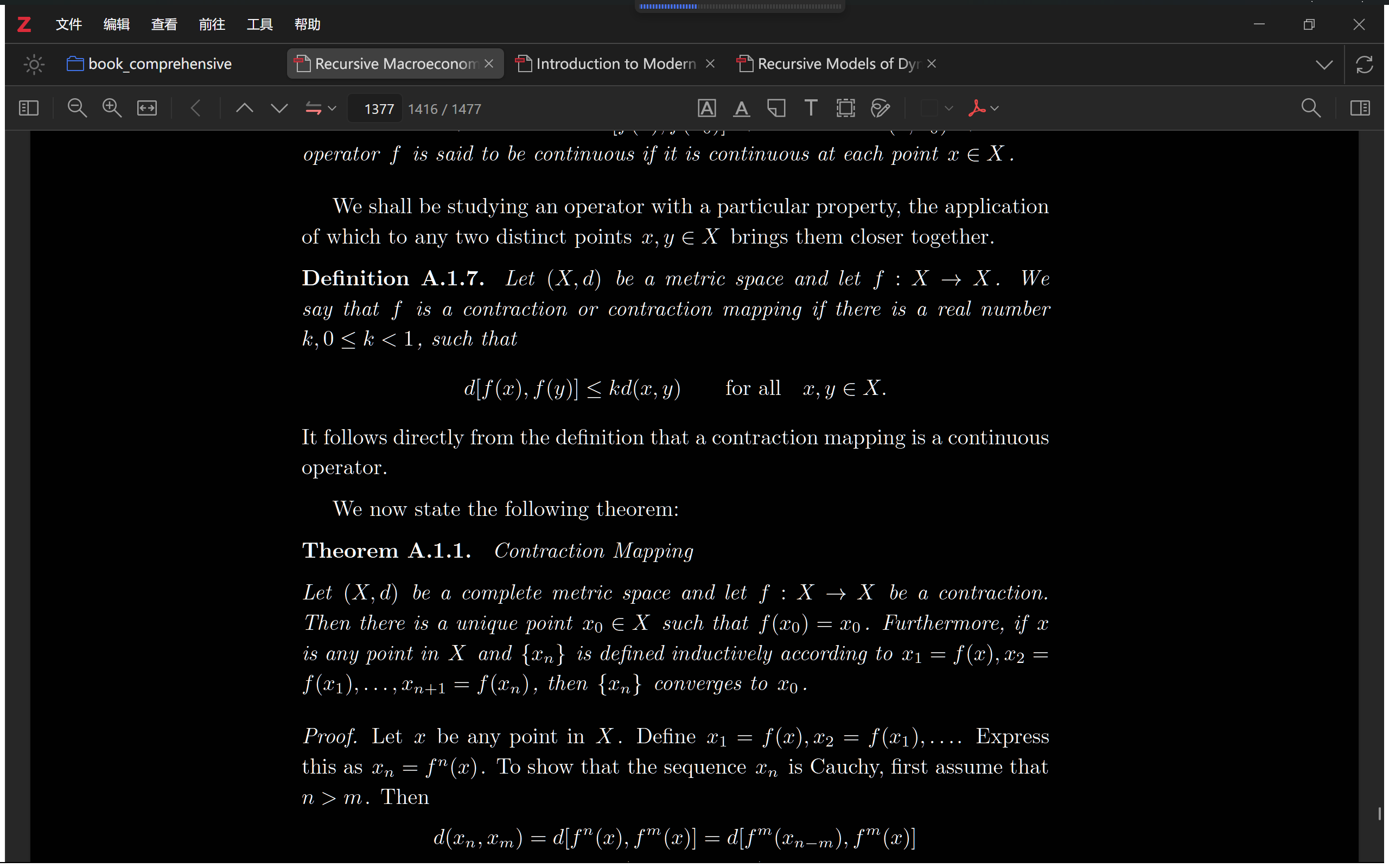Open the search-in-document magnifier
This screenshot has height=868, width=1389.
(1310, 108)
